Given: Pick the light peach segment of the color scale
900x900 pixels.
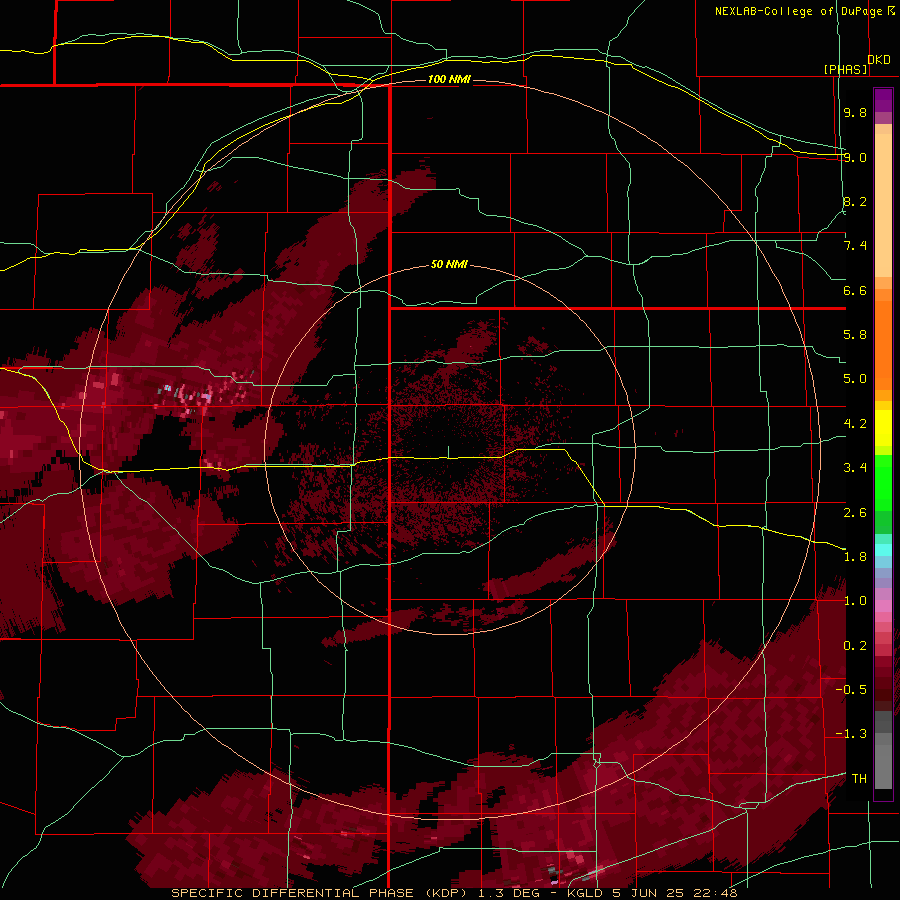Looking at the screenshot, I should (883, 205).
